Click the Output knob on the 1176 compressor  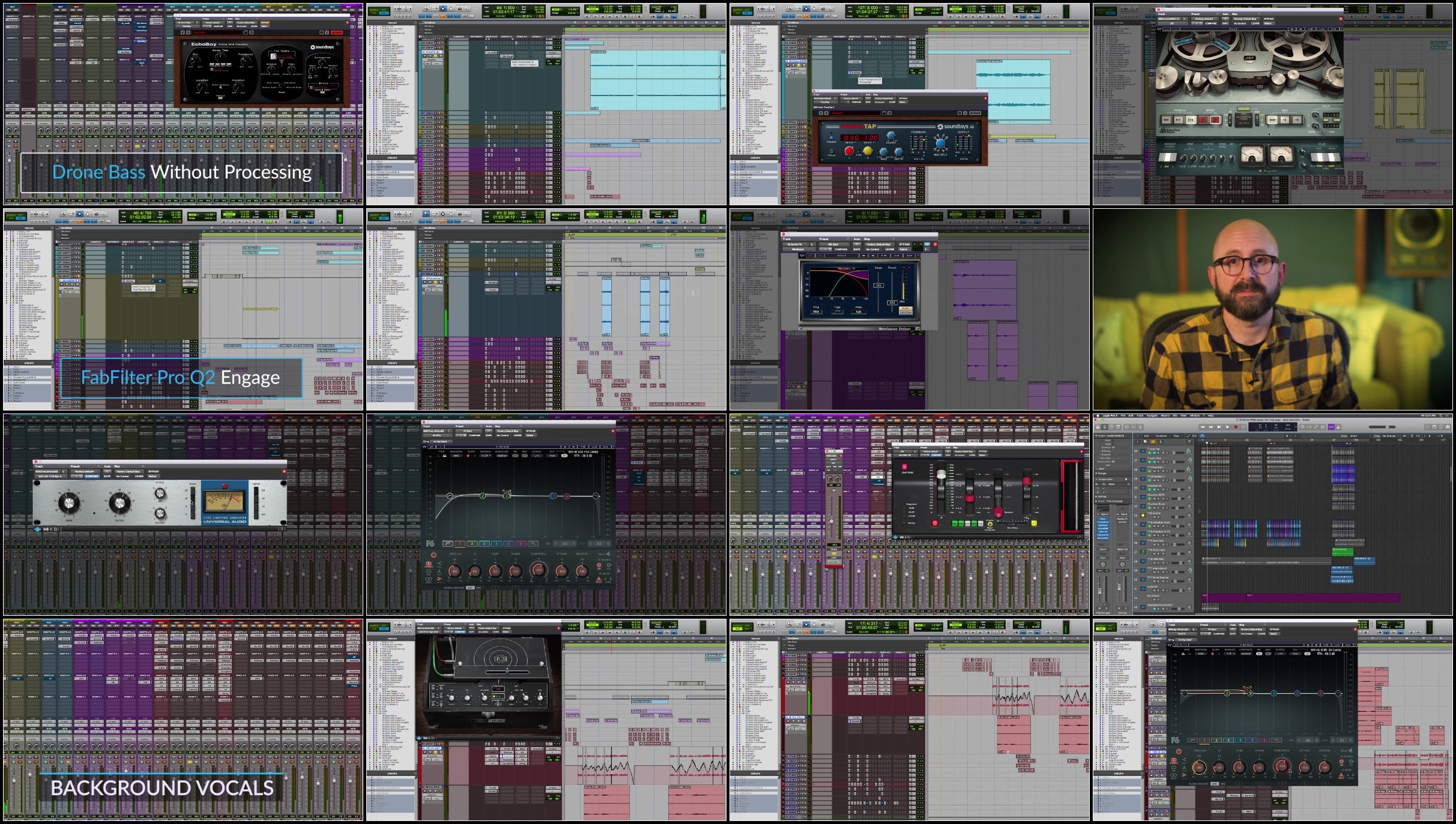coord(119,502)
